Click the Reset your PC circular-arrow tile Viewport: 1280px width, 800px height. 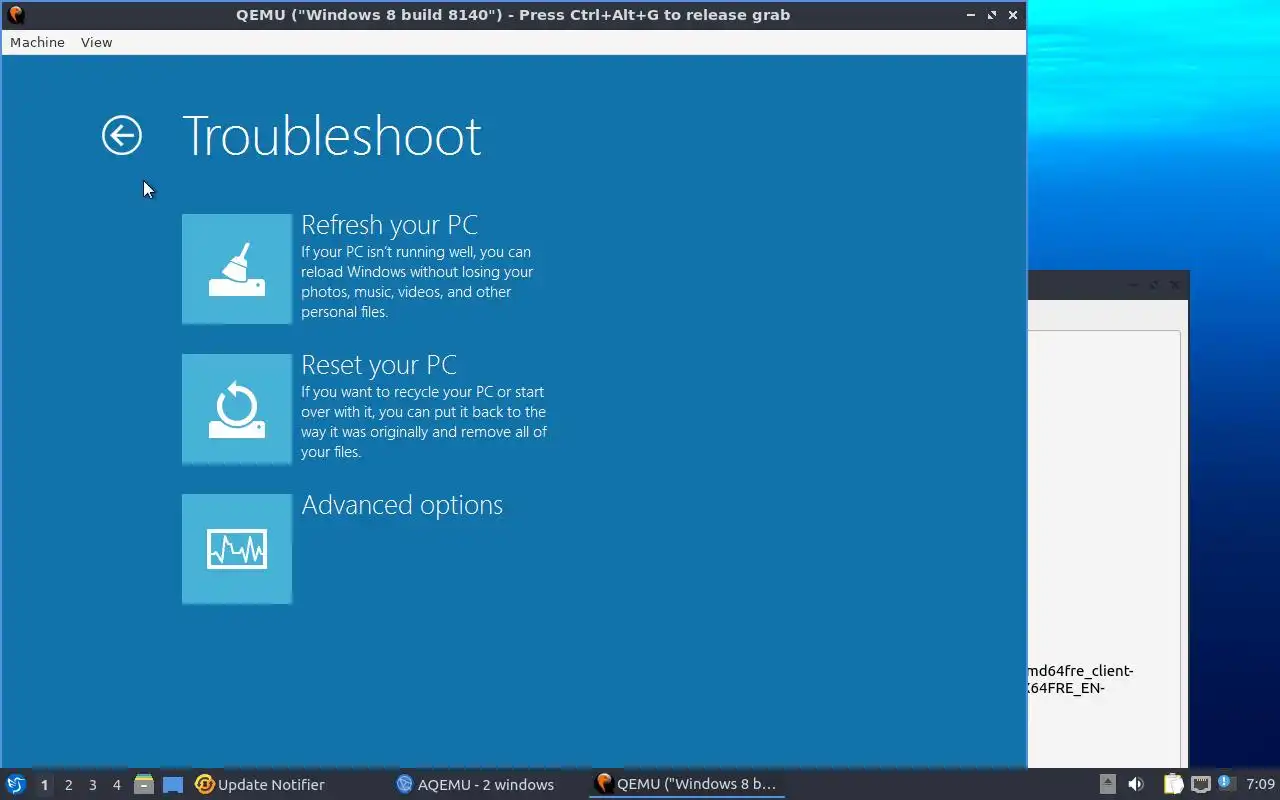click(x=237, y=409)
